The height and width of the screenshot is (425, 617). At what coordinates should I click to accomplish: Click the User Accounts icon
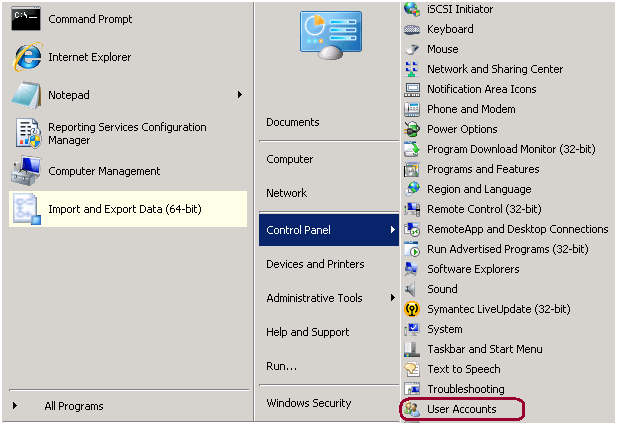412,409
